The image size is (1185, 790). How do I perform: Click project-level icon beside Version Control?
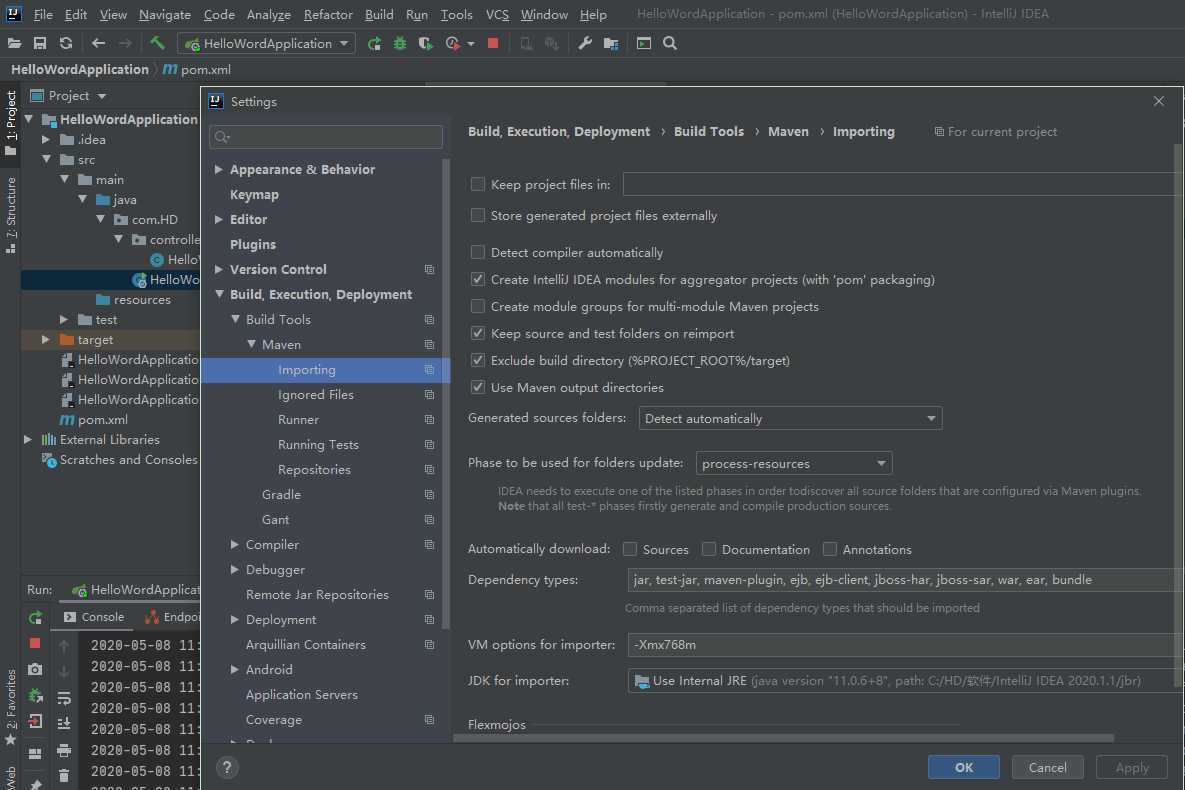click(x=429, y=269)
